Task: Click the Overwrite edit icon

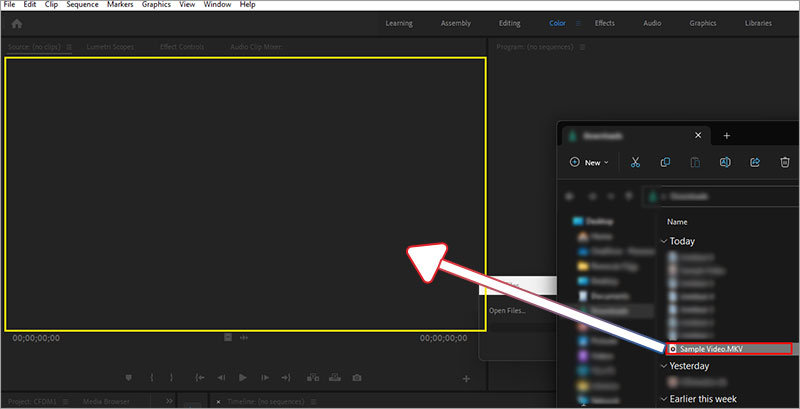Action: point(335,378)
